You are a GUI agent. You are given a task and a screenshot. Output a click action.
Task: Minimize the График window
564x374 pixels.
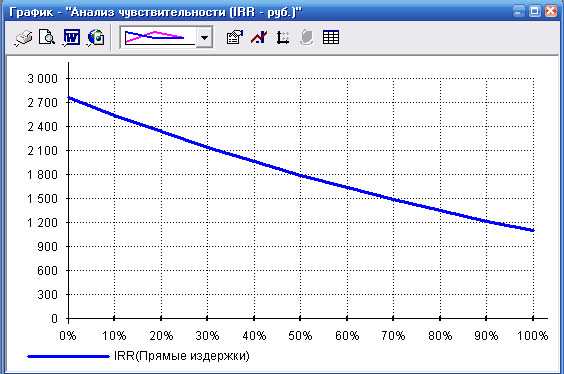click(x=518, y=12)
